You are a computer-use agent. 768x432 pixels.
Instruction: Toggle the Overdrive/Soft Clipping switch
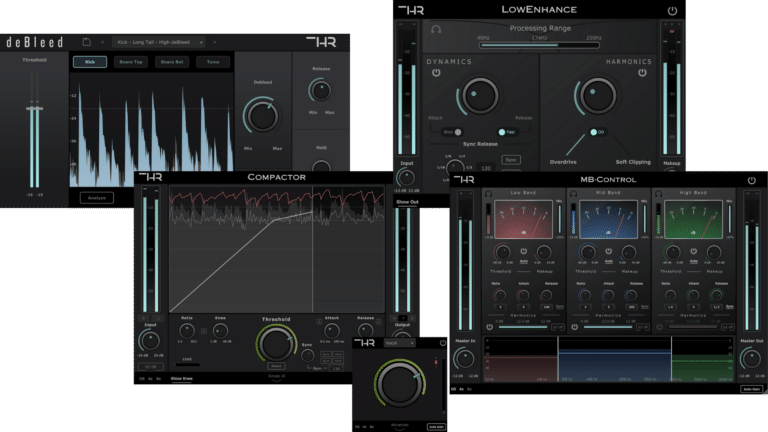pyautogui.click(x=595, y=132)
